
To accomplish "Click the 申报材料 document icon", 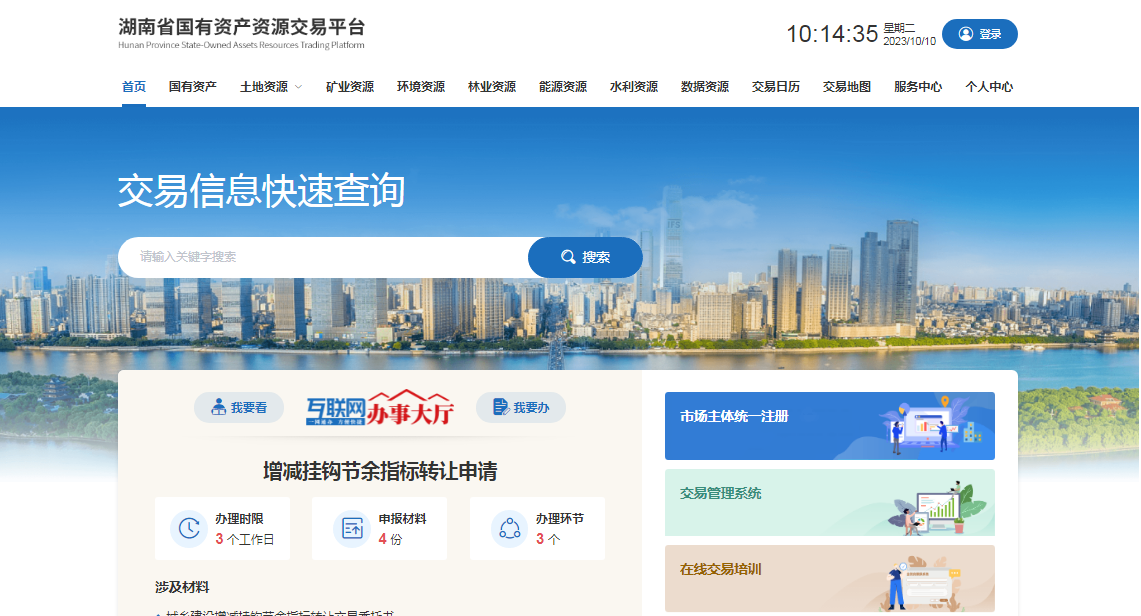I will tap(351, 528).
